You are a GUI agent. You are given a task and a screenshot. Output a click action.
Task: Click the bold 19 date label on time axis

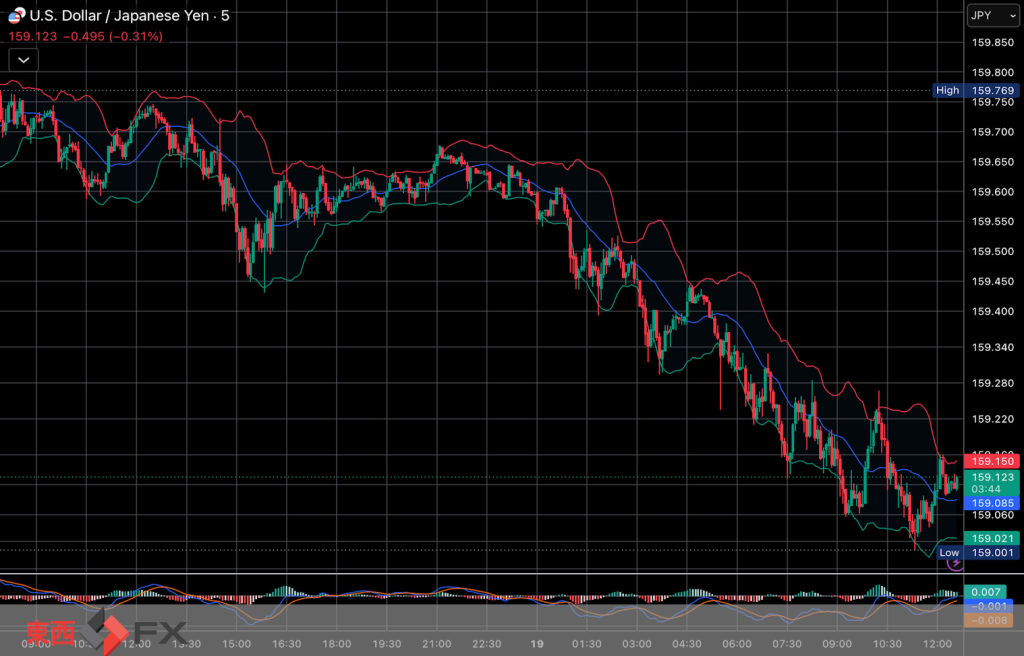(537, 644)
